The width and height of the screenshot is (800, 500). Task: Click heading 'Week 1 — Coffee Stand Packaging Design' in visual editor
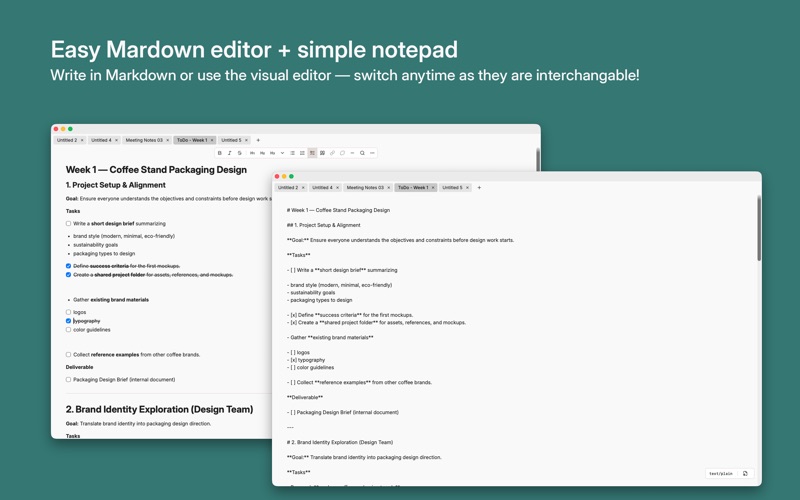(156, 170)
